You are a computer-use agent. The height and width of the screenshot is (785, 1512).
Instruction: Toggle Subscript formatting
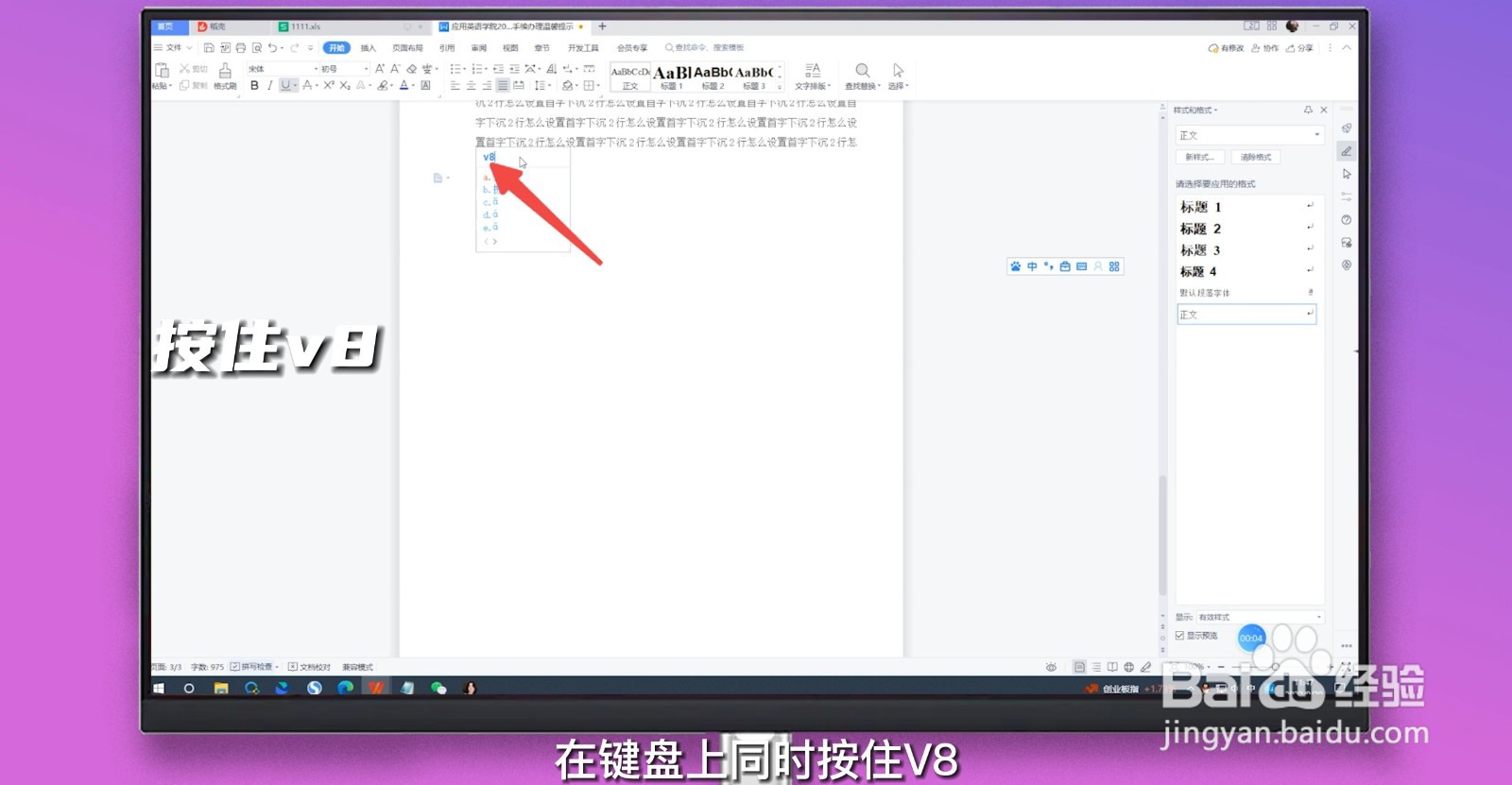pos(345,85)
